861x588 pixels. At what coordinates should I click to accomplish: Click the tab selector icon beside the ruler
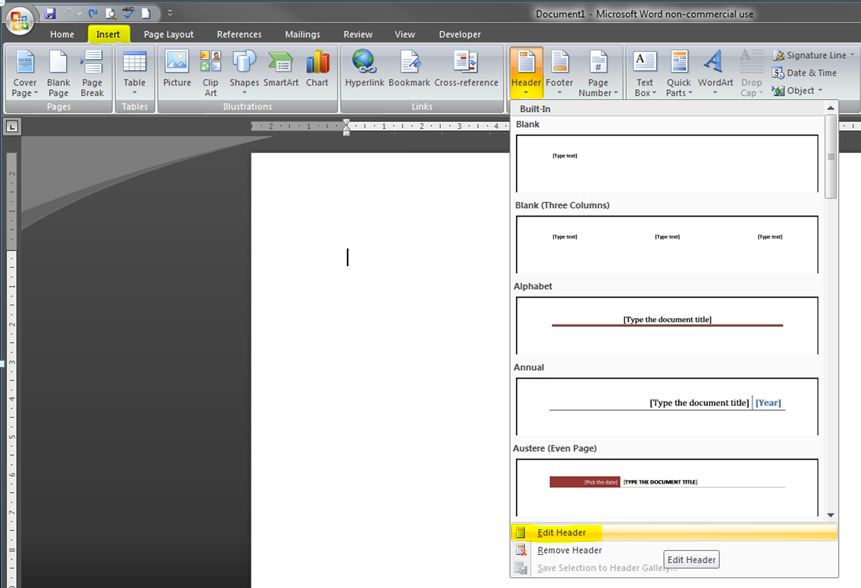12,127
